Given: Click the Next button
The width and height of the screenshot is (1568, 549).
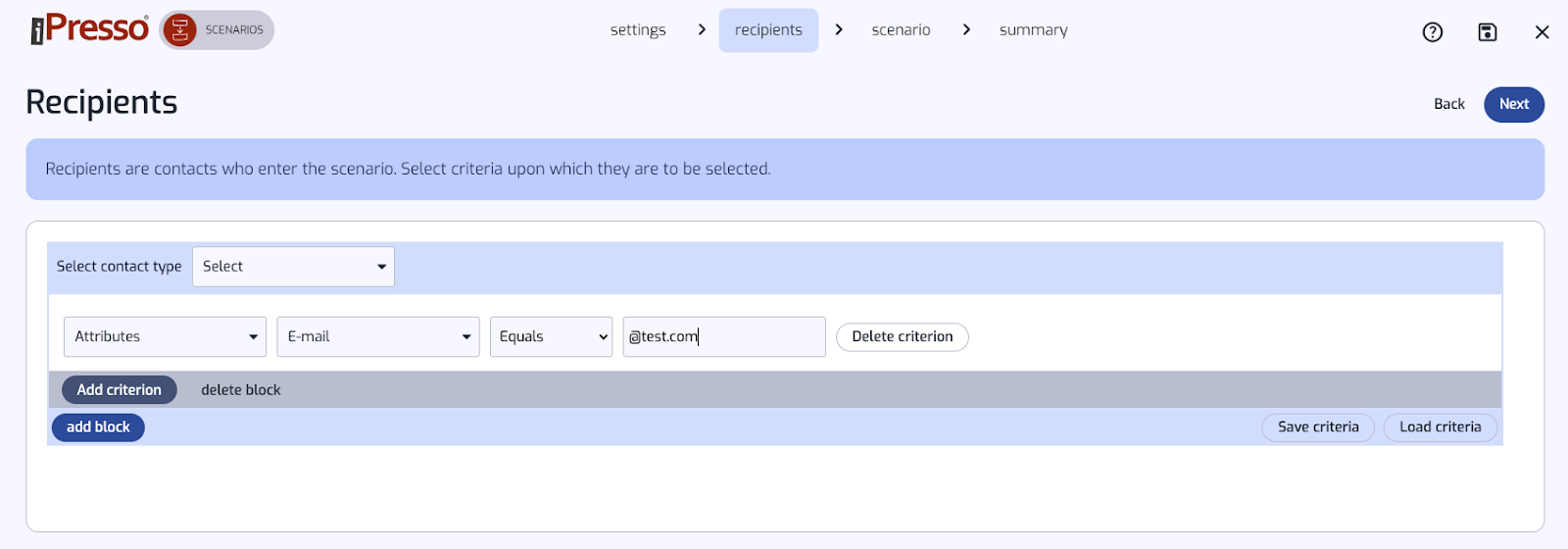Looking at the screenshot, I should [1514, 104].
